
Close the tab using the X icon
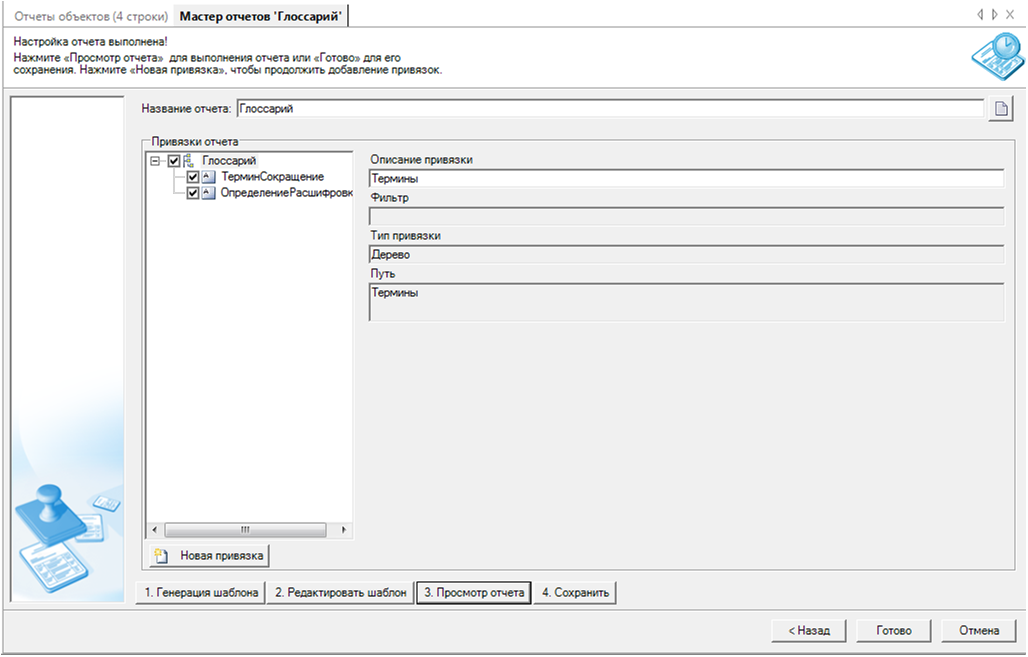1010,15
